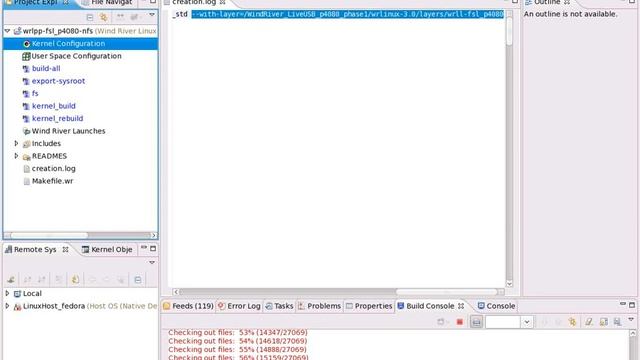Open User Space Configuration node
This screenshot has width=640, height=360.
(76, 56)
